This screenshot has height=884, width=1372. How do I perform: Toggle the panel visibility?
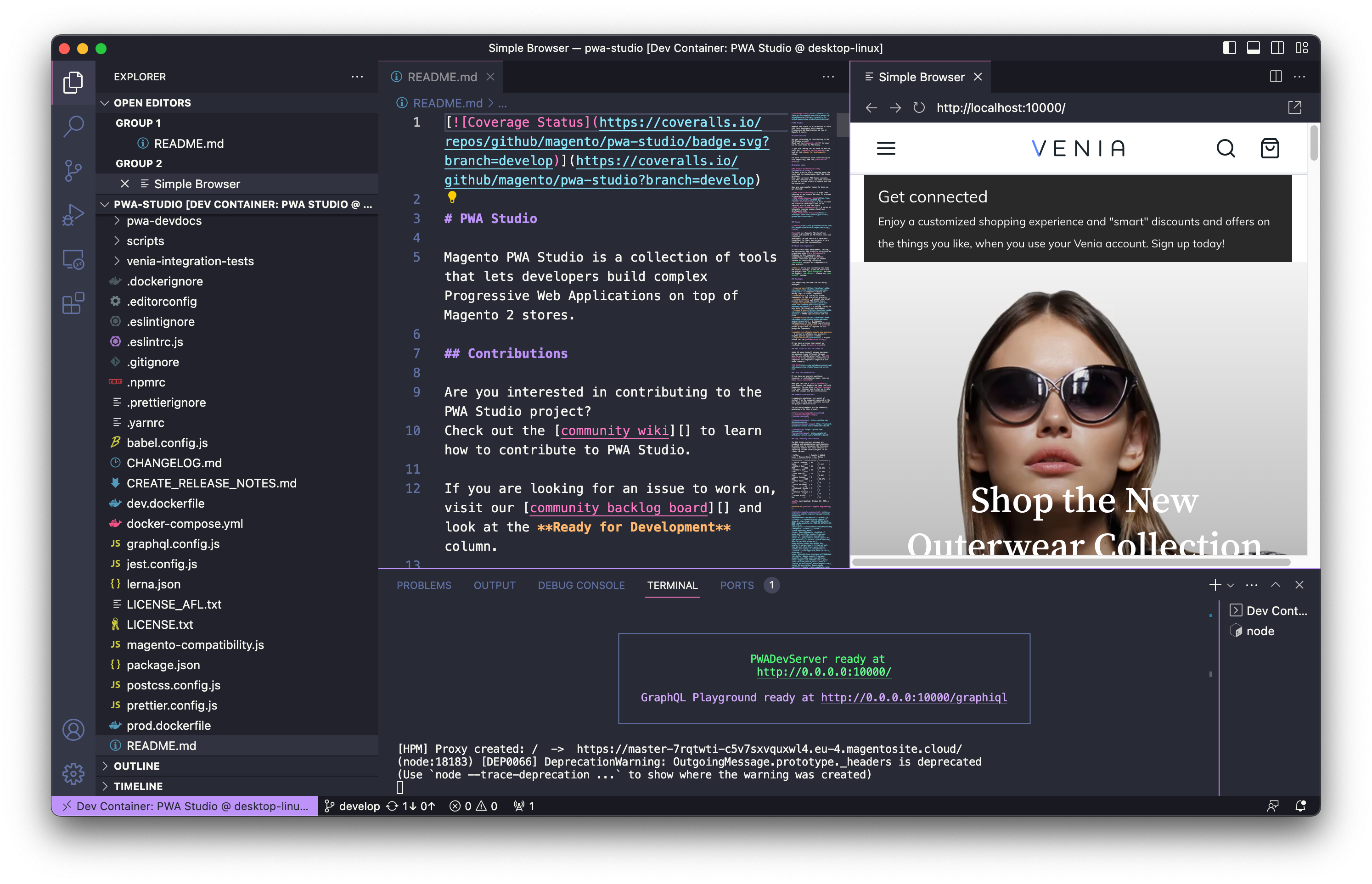[1253, 48]
